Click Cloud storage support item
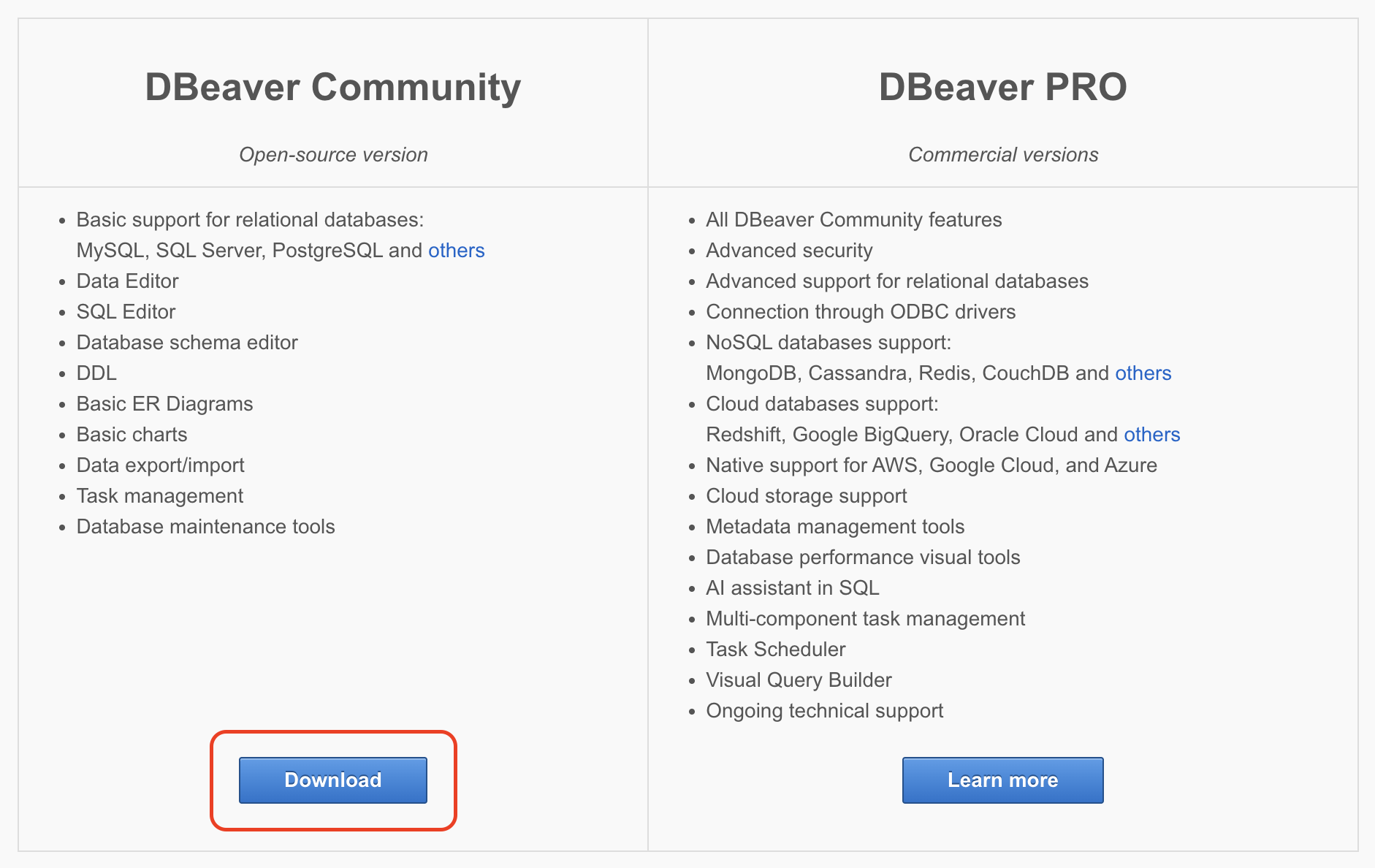Viewport: 1375px width, 868px height. (x=806, y=496)
